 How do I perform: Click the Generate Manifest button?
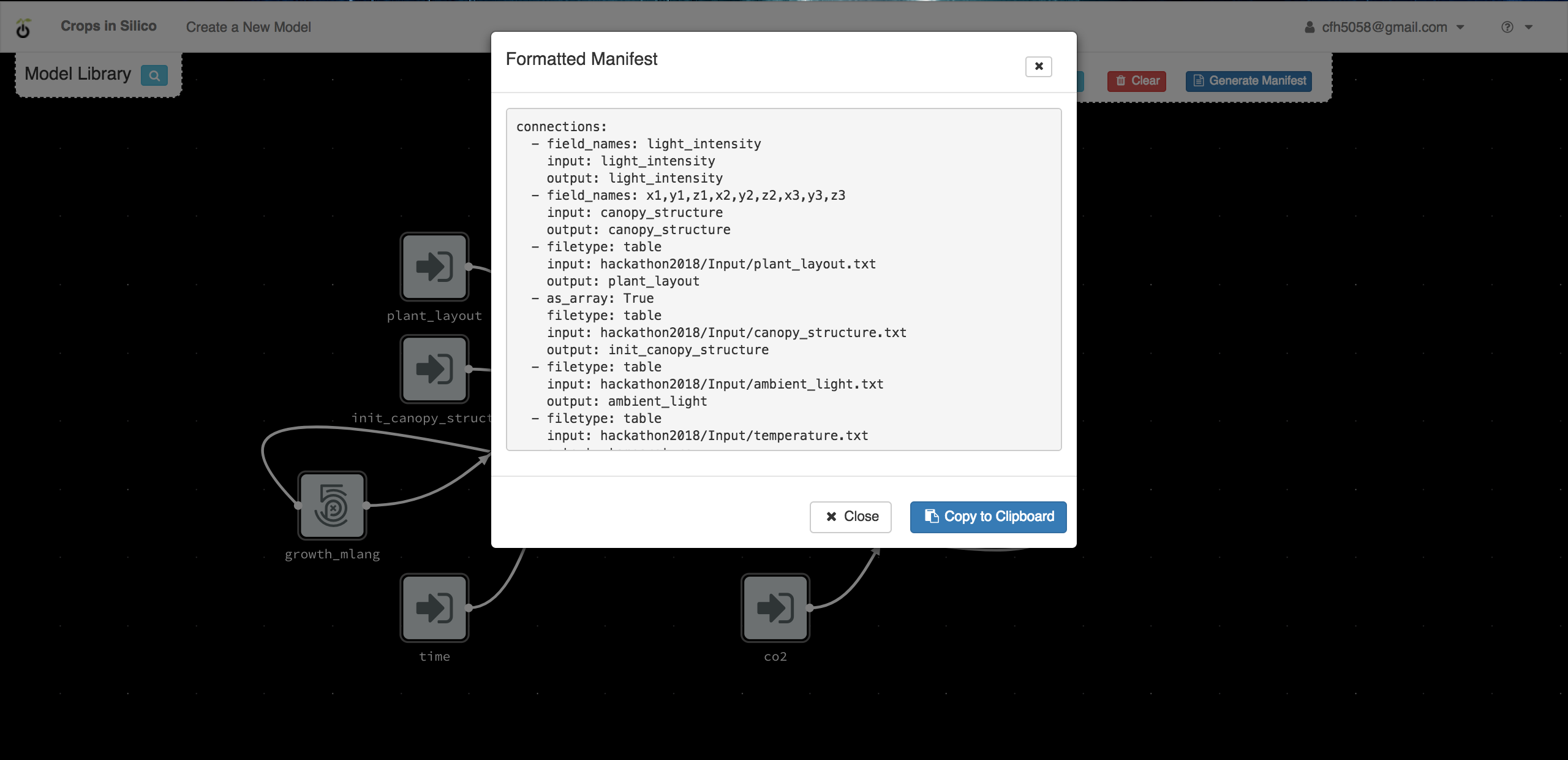(x=1249, y=81)
